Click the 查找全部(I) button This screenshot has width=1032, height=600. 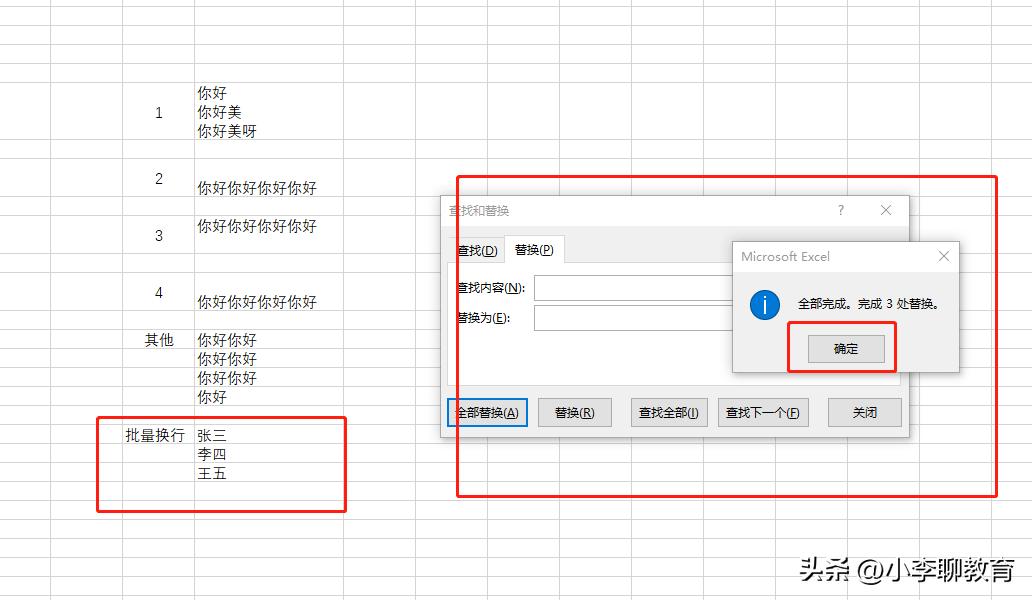click(668, 412)
